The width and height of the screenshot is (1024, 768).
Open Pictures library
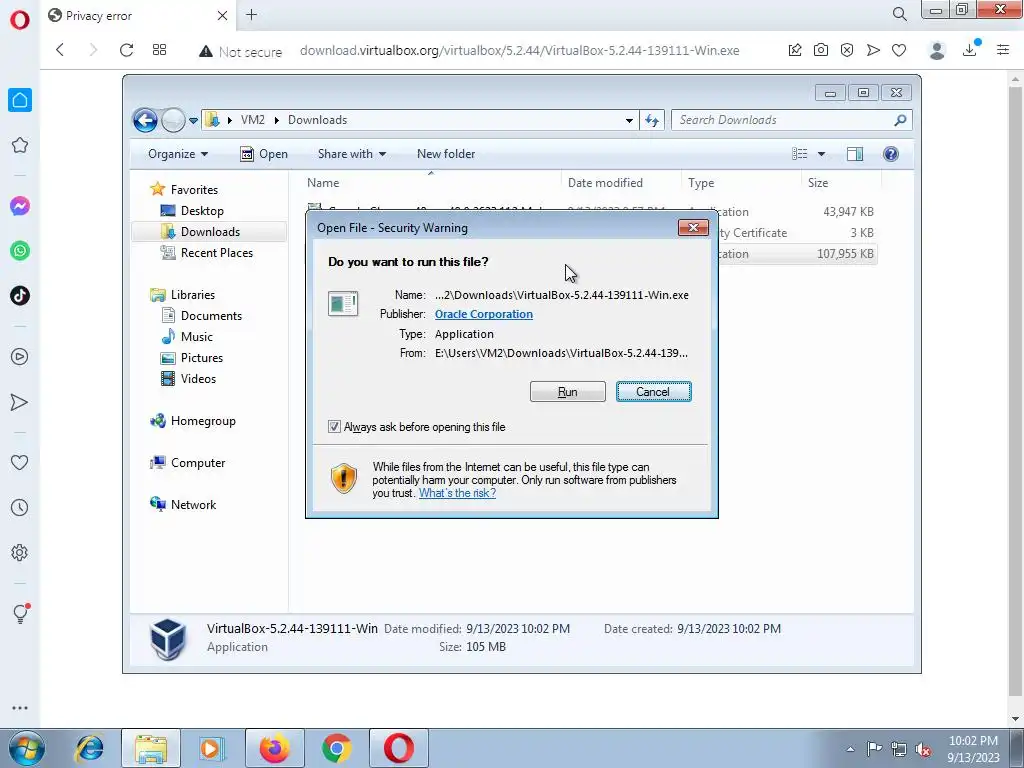click(202, 358)
